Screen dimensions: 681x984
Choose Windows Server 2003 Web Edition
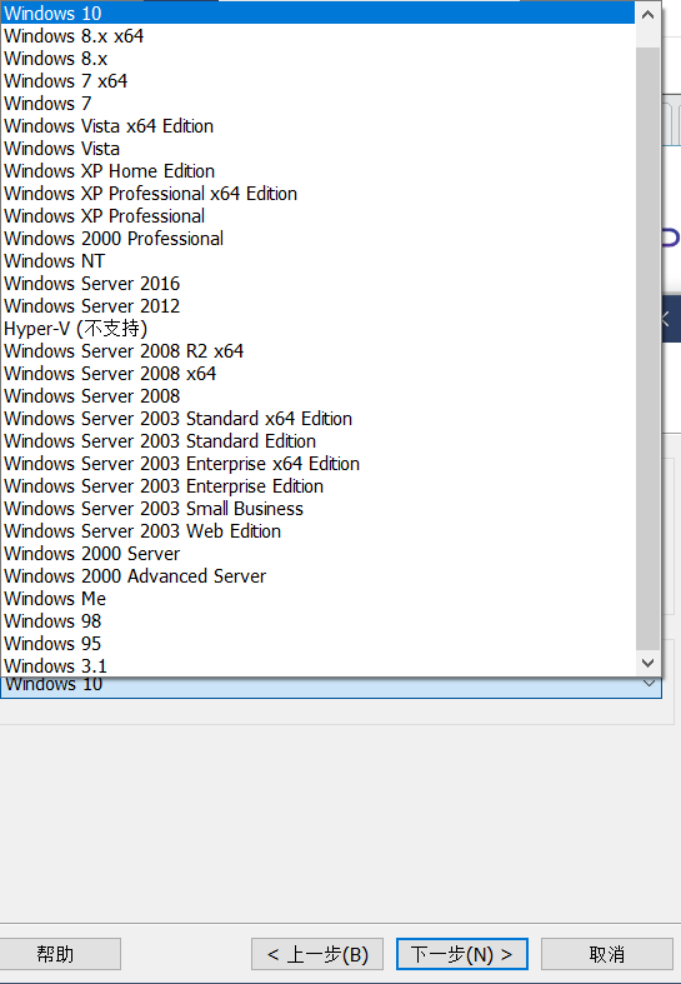[318, 532]
